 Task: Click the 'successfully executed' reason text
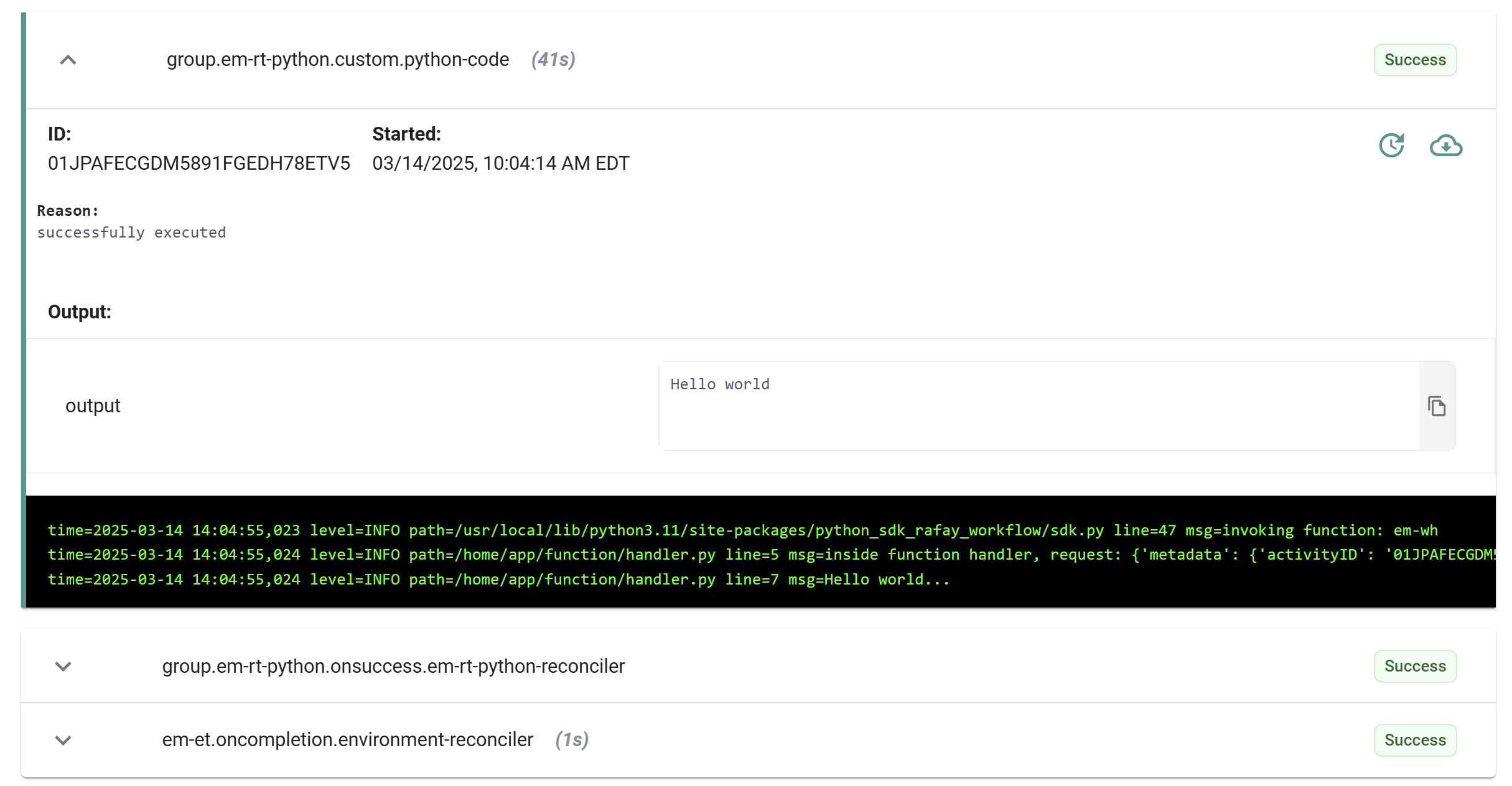(131, 233)
